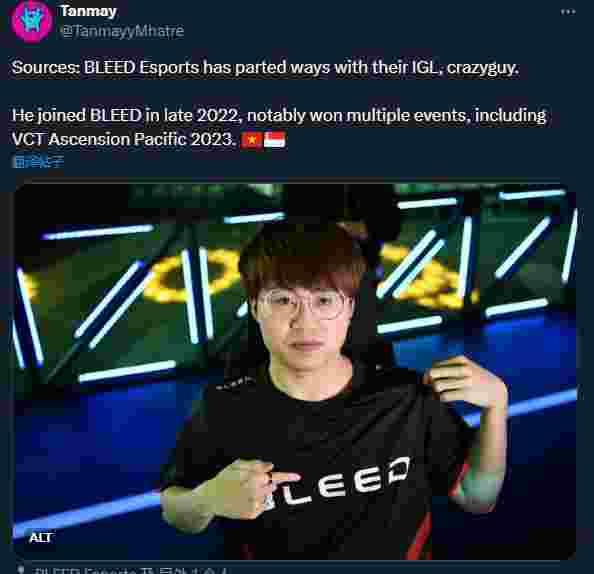Click the Singapore flag emoji
The image size is (594, 574).
tap(275, 140)
